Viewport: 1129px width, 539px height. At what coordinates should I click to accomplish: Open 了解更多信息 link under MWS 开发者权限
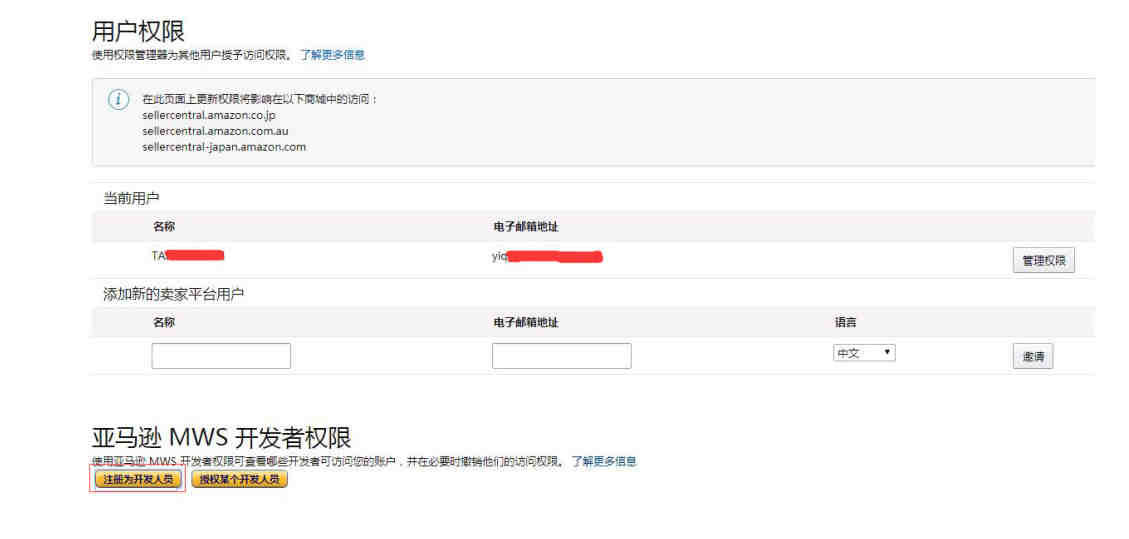603,461
